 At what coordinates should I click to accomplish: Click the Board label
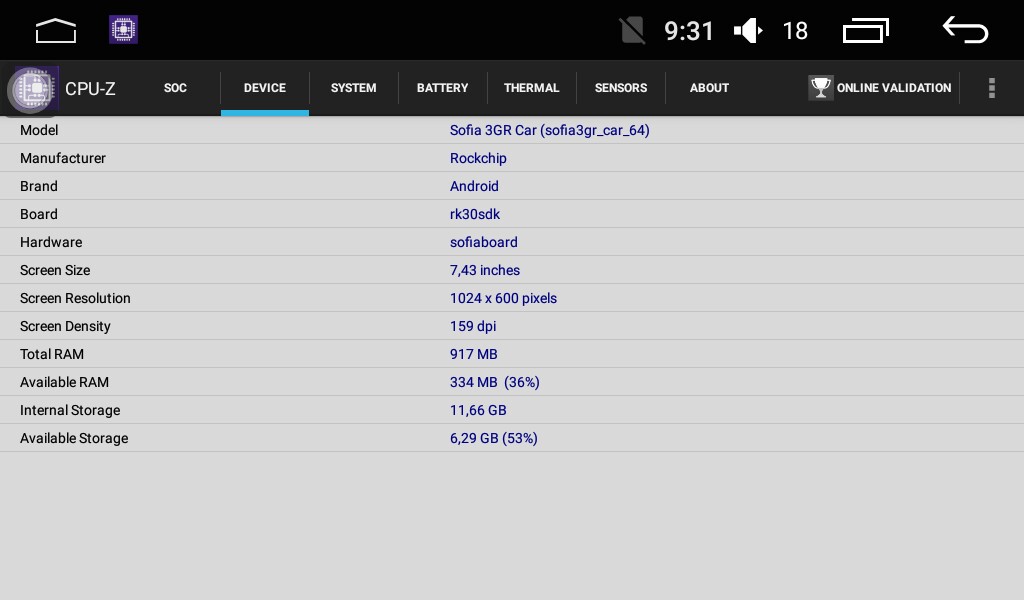click(39, 214)
